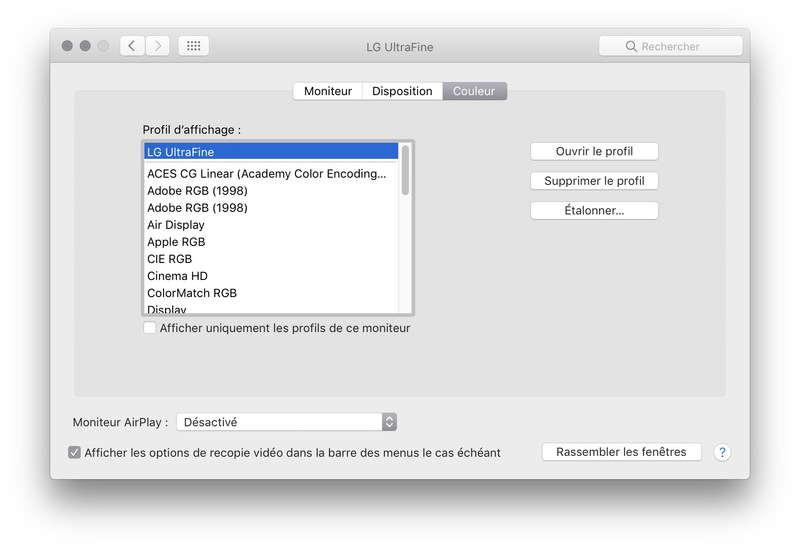
Task: Select the Air Display profile
Action: (x=271, y=224)
